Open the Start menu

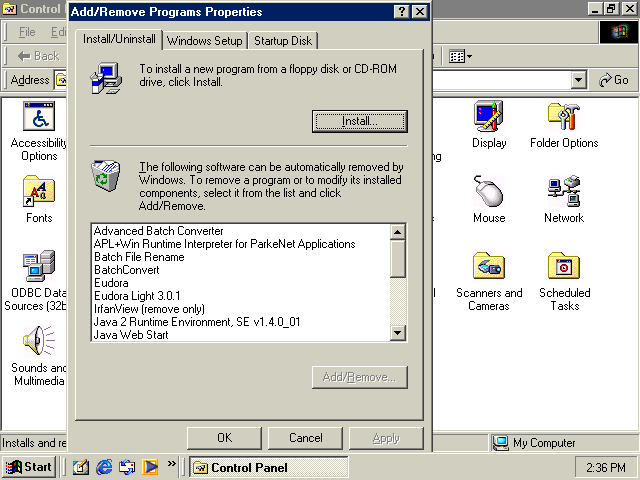click(x=29, y=467)
